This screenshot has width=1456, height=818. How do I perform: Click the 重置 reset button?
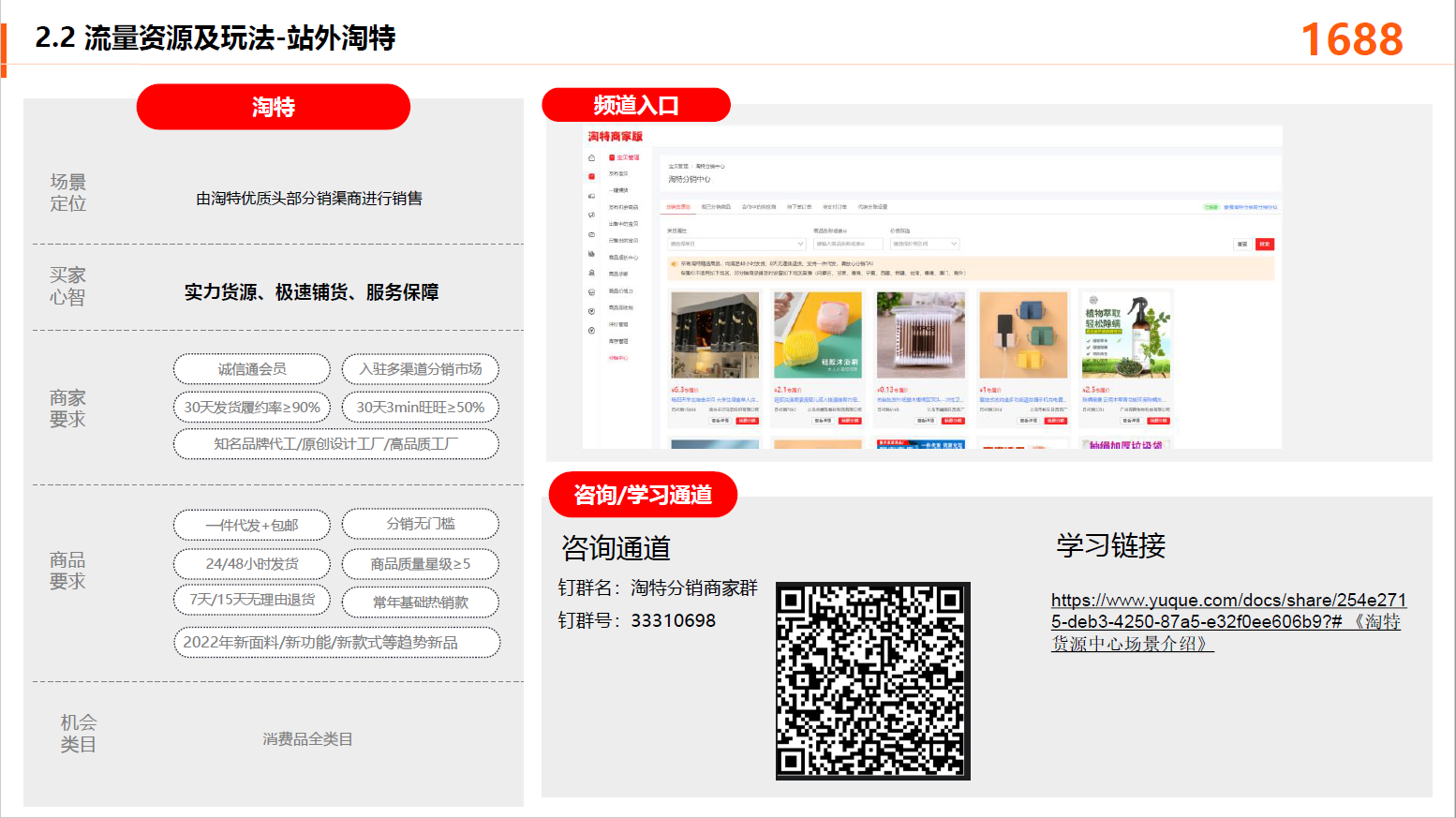pyautogui.click(x=1242, y=244)
